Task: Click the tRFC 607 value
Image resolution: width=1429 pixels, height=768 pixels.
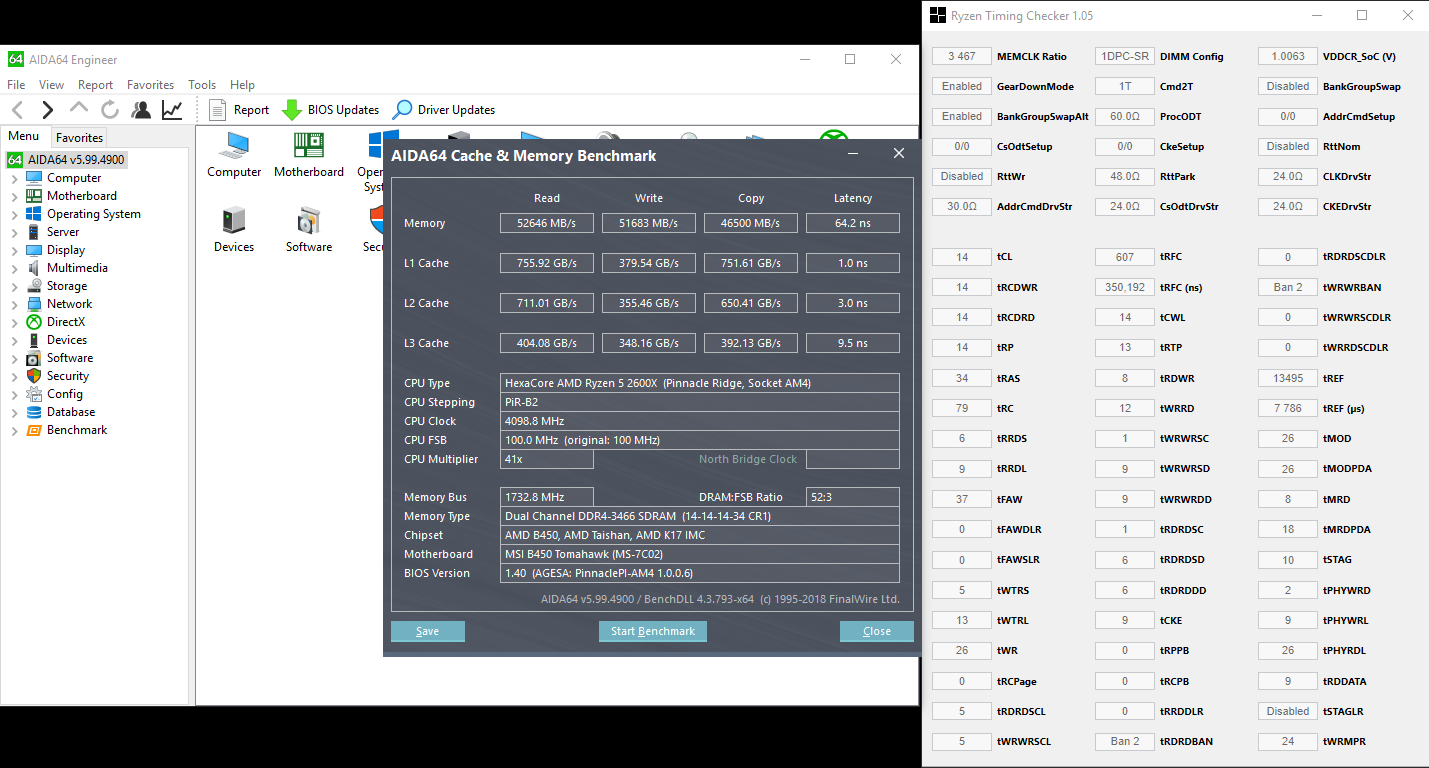Action: (1125, 257)
